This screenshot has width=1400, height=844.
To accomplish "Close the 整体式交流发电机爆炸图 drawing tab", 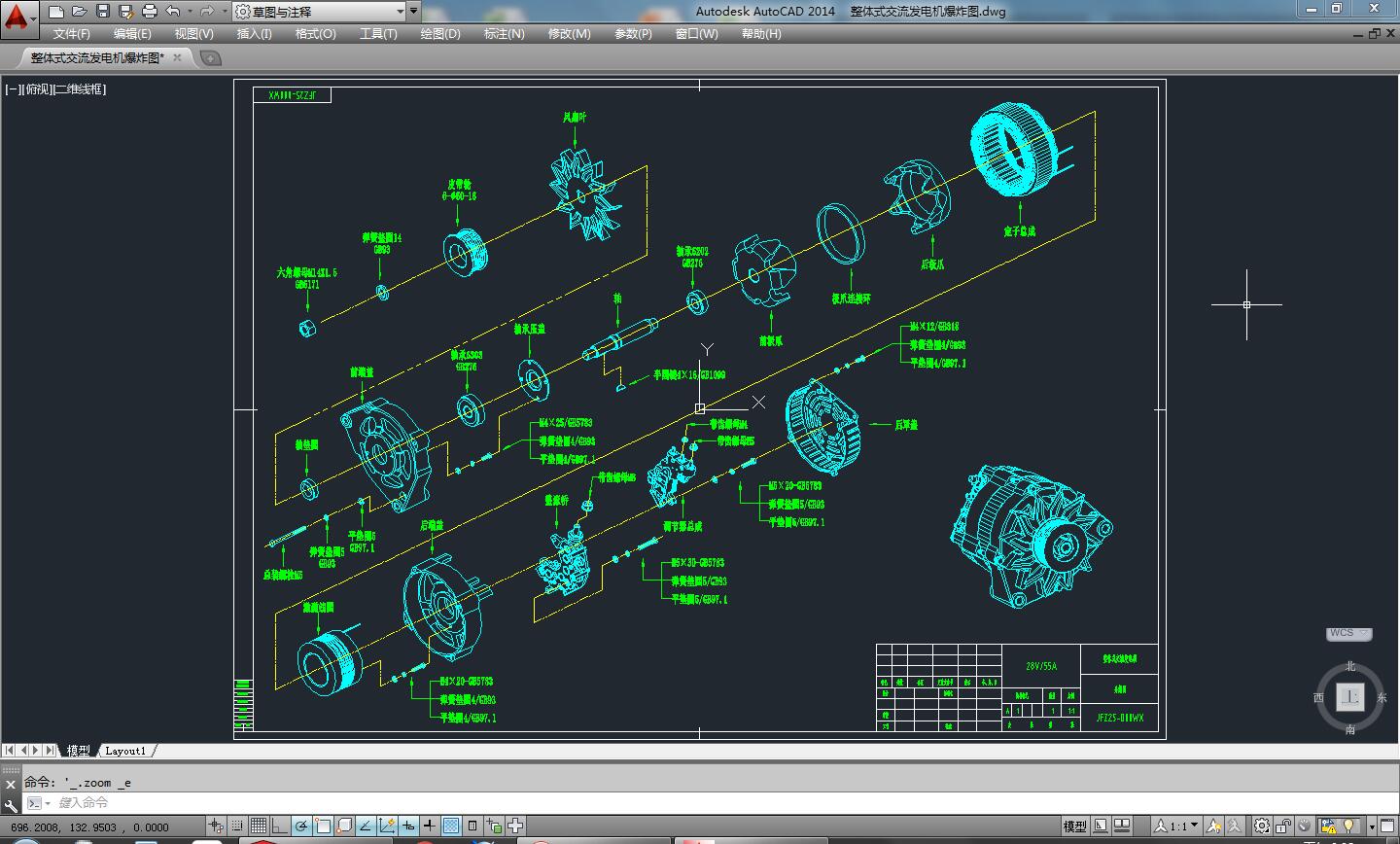I will (177, 57).
